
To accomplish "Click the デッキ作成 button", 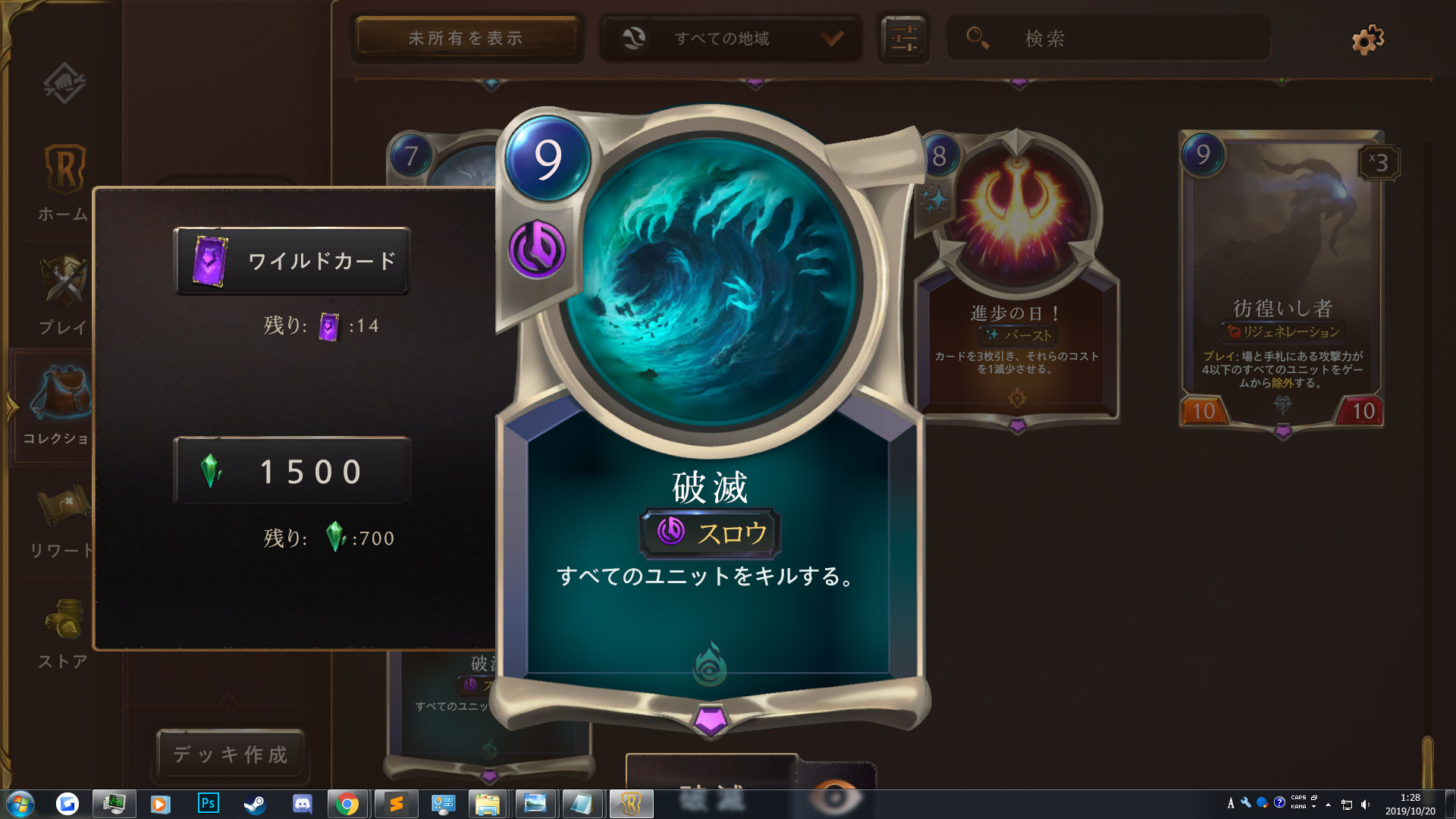I will (x=230, y=754).
